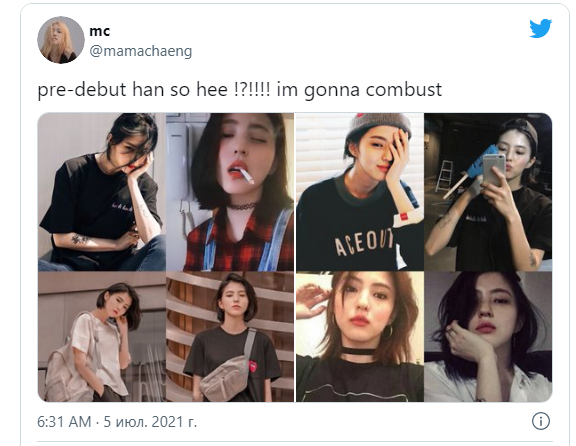
Task: Click the ACEOUT text on the t-shirt
Action: [x=364, y=242]
